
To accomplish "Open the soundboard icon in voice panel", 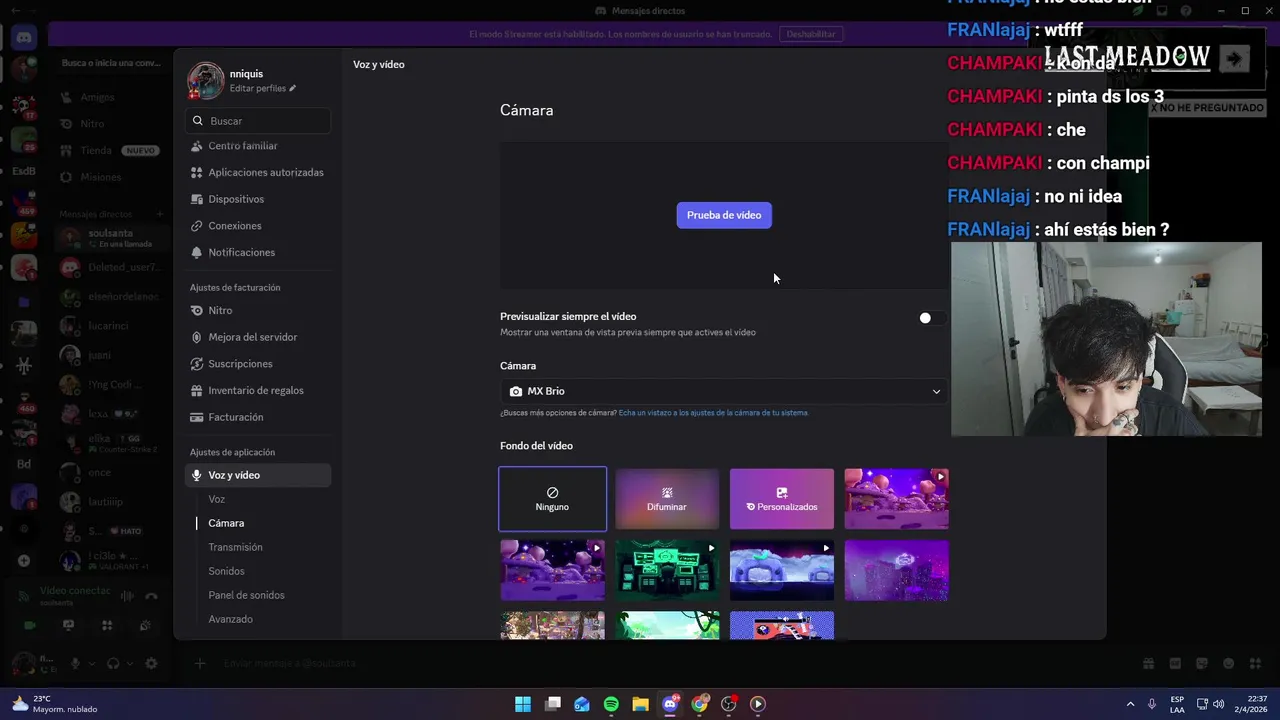I will click(x=146, y=626).
